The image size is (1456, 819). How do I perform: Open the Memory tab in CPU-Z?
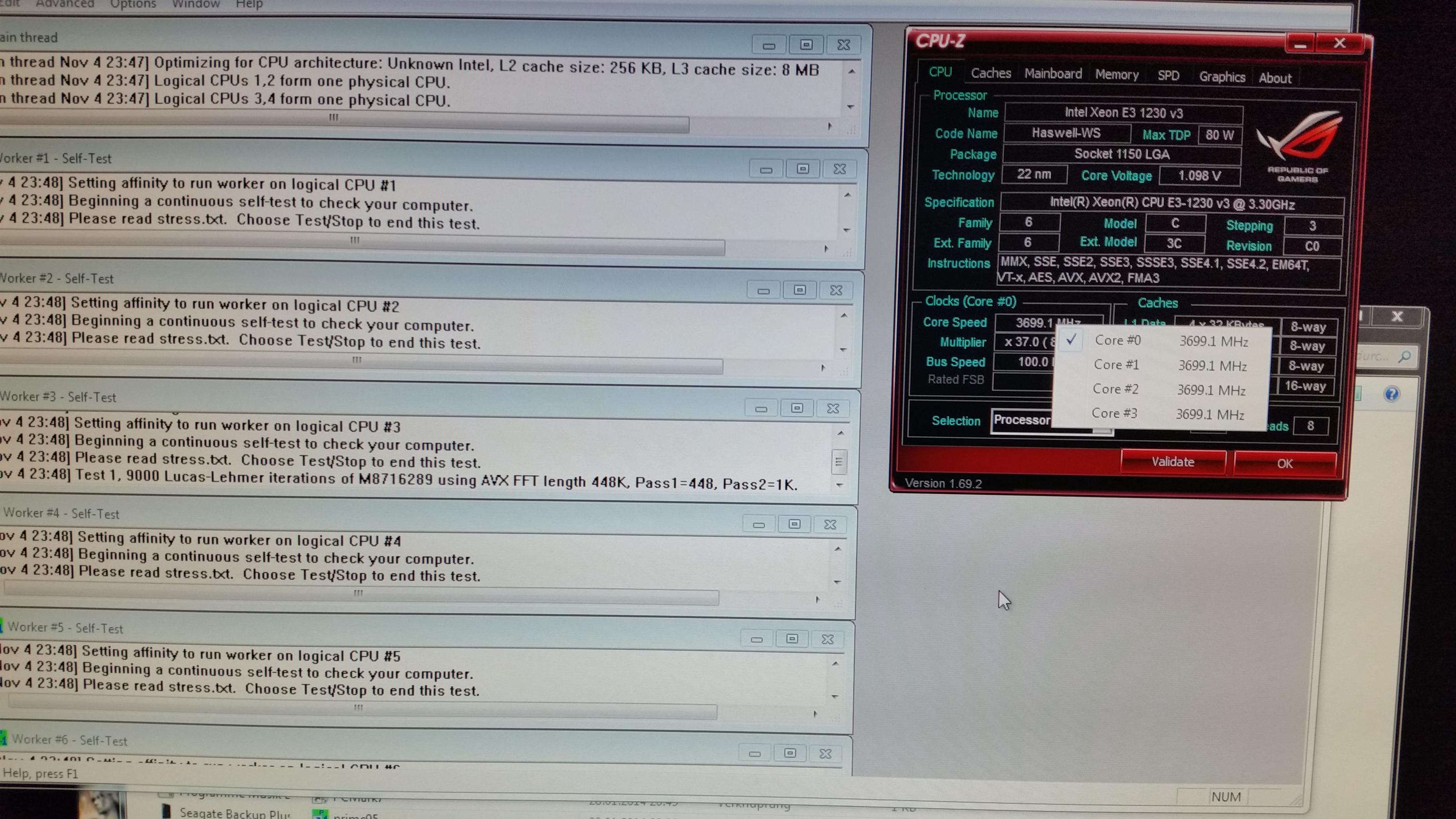[x=1116, y=75]
